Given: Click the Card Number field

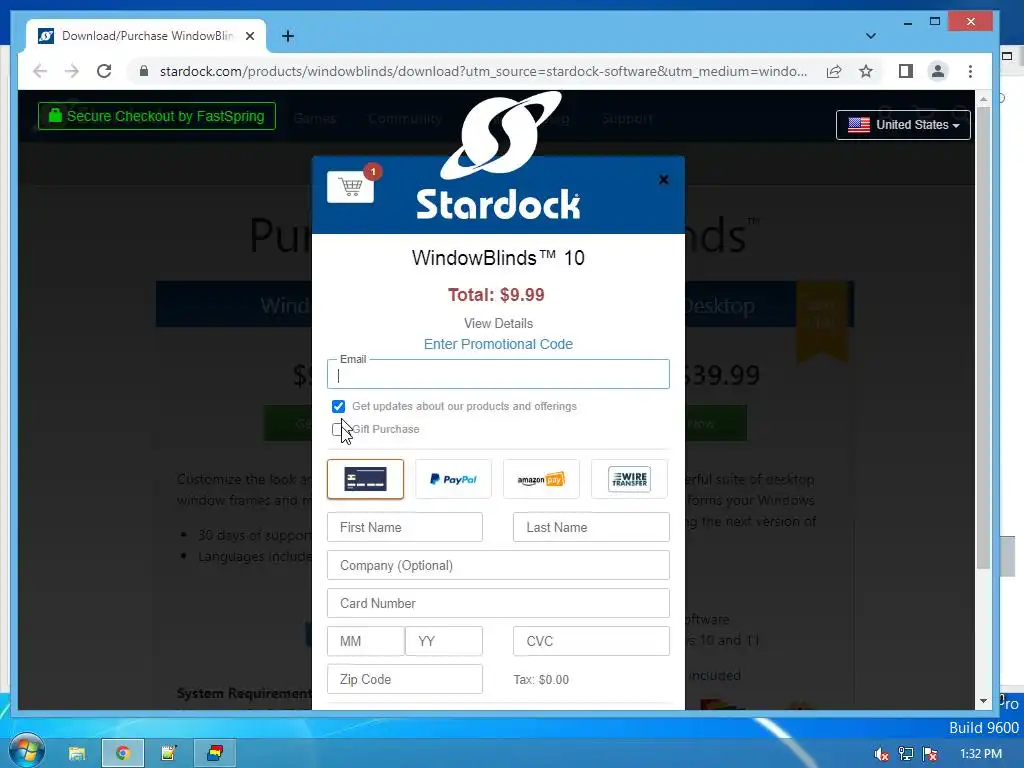Looking at the screenshot, I should [x=498, y=603].
